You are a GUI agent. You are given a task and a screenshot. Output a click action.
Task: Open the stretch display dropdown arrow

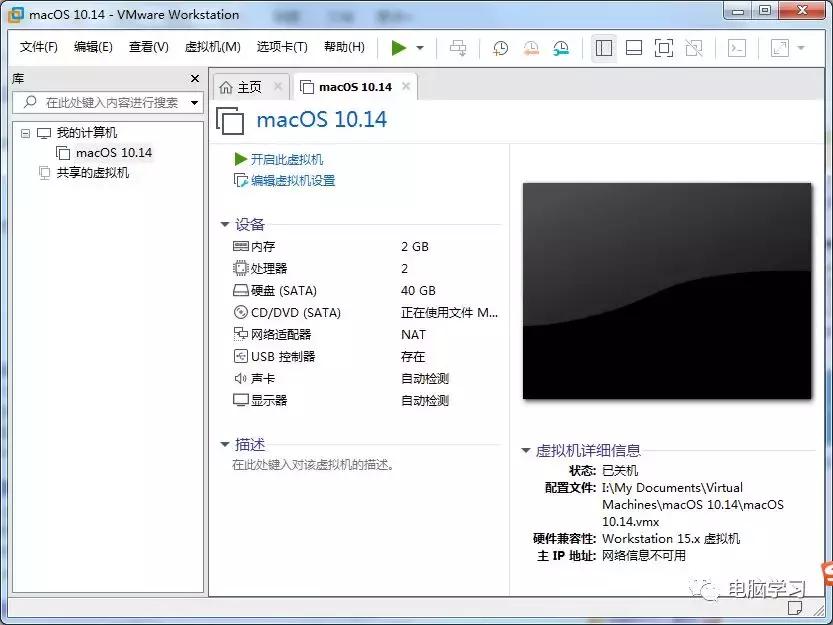click(x=801, y=48)
